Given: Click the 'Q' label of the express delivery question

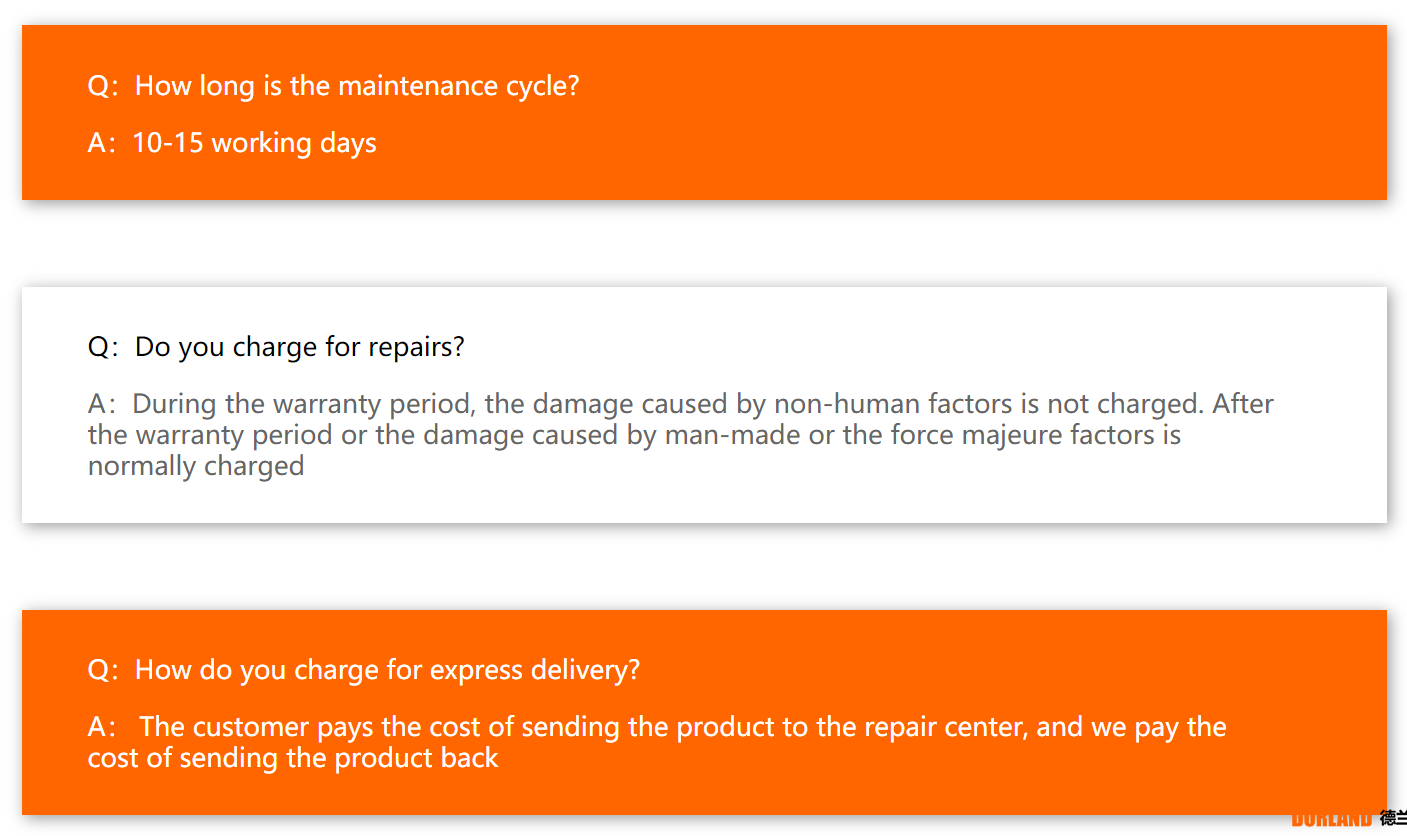Looking at the screenshot, I should 100,670.
